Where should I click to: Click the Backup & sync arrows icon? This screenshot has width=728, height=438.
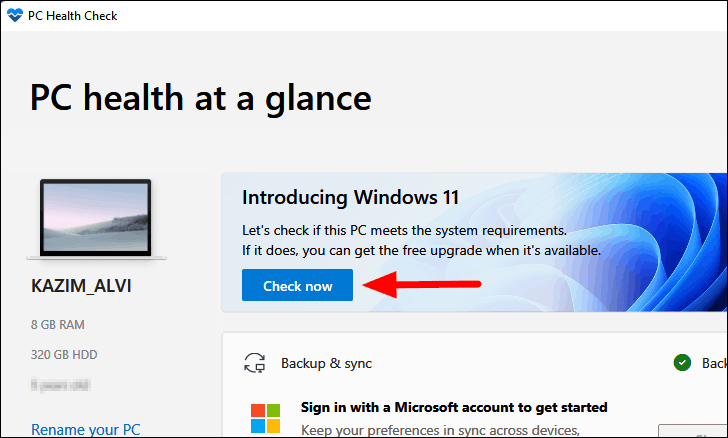[254, 363]
